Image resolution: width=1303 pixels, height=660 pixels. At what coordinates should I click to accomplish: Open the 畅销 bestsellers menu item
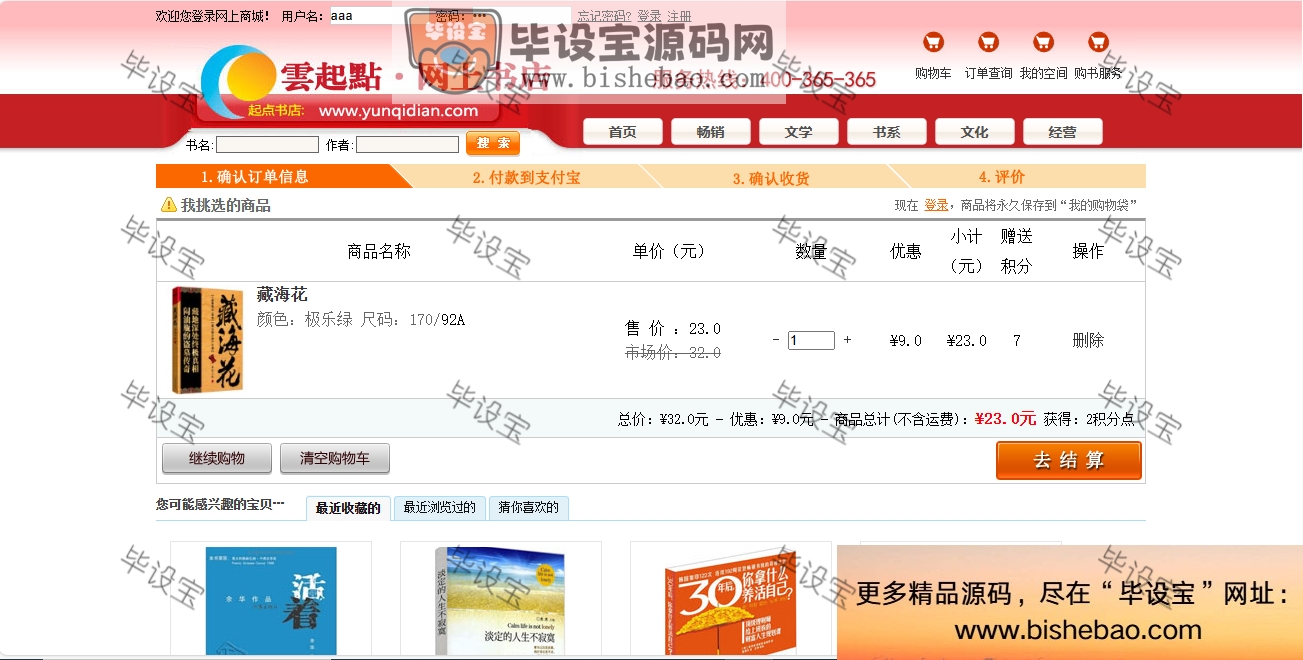711,132
